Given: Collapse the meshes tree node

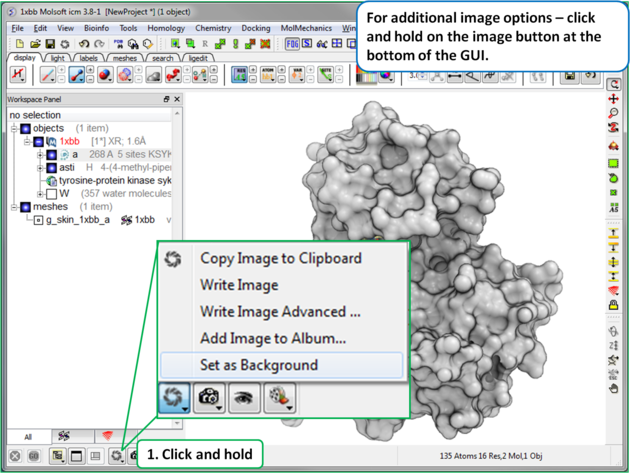Looking at the screenshot, I should click(x=14, y=207).
